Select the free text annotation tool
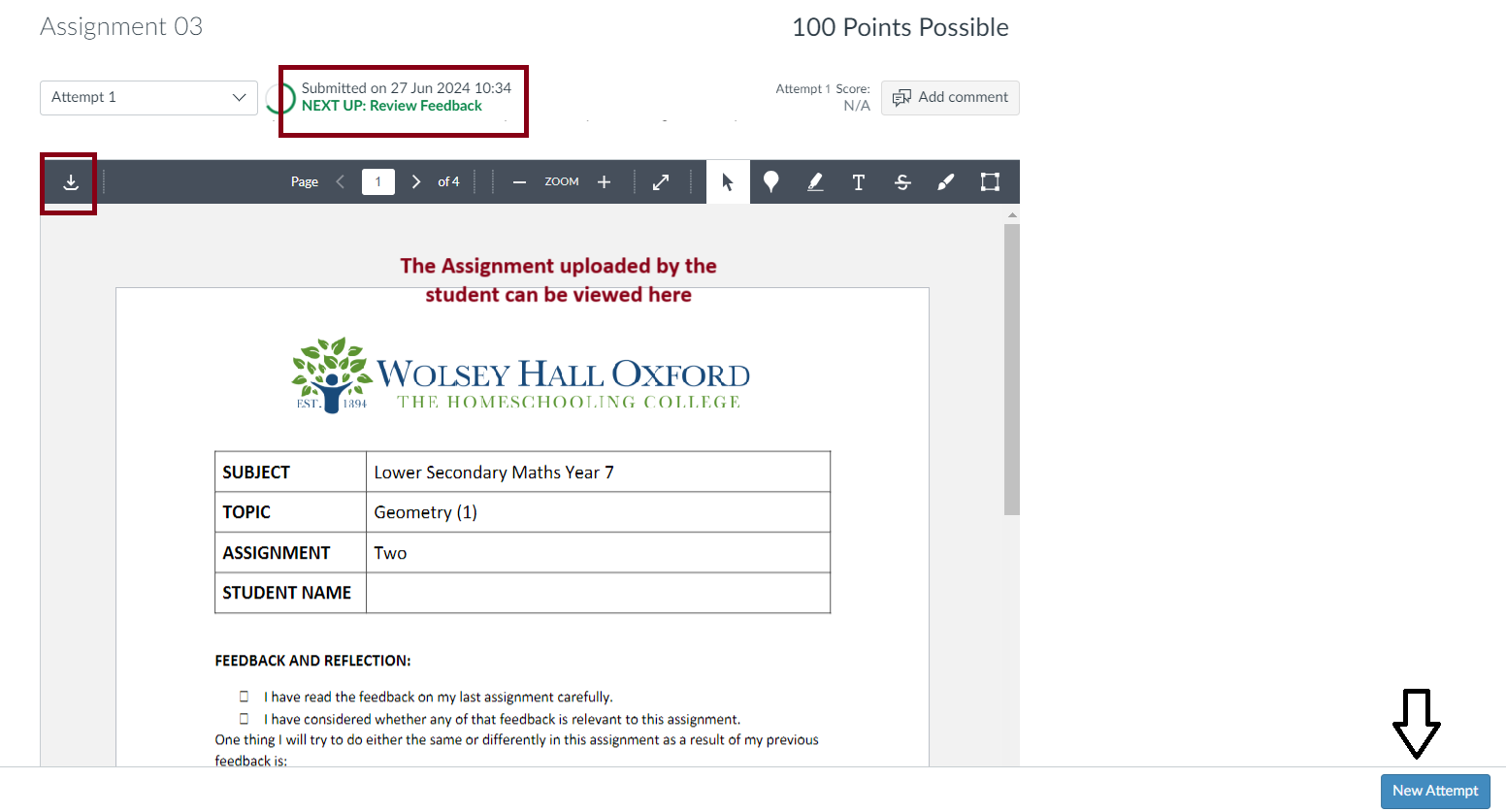This screenshot has width=1506, height=812. pos(859,181)
